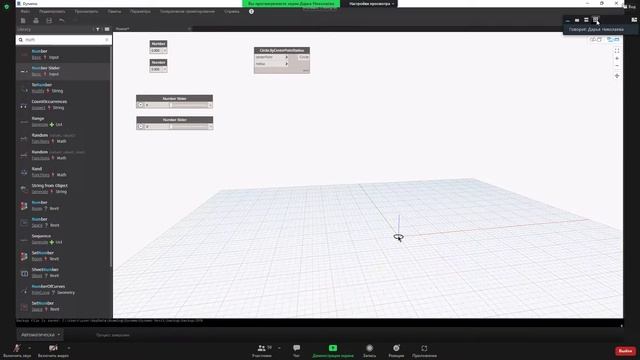Click the info icon beside the Справка menu
Viewport: 640px width, 360px height.
pyautogui.click(x=251, y=11)
